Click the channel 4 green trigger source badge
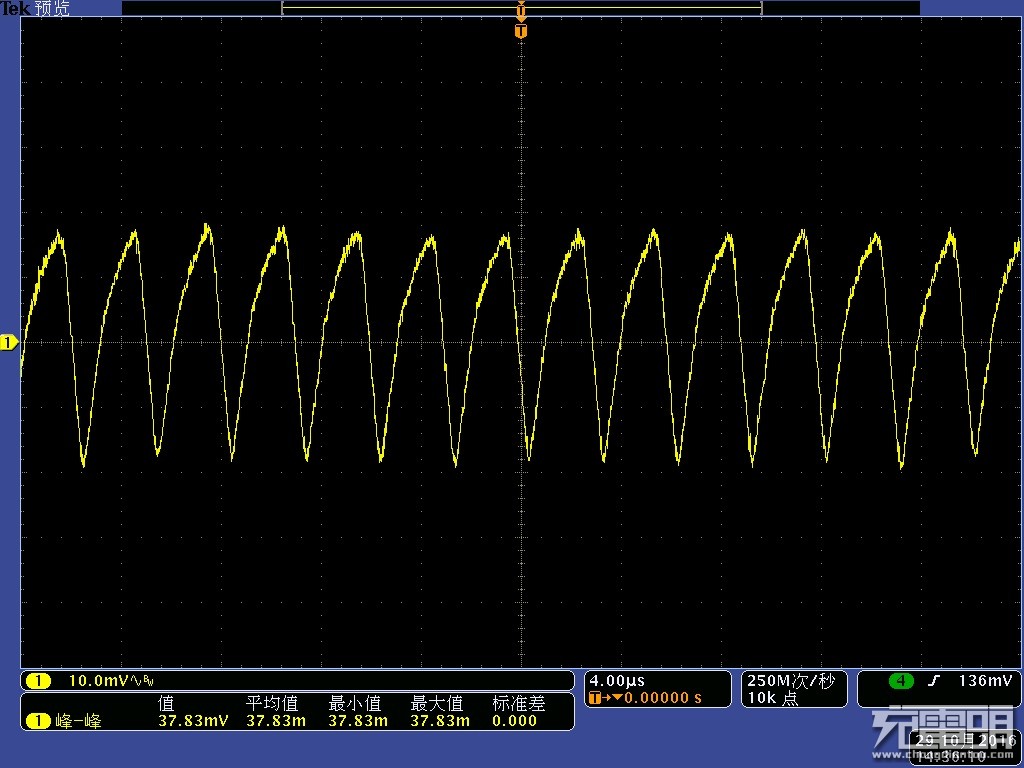Image resolution: width=1024 pixels, height=768 pixels. [902, 681]
